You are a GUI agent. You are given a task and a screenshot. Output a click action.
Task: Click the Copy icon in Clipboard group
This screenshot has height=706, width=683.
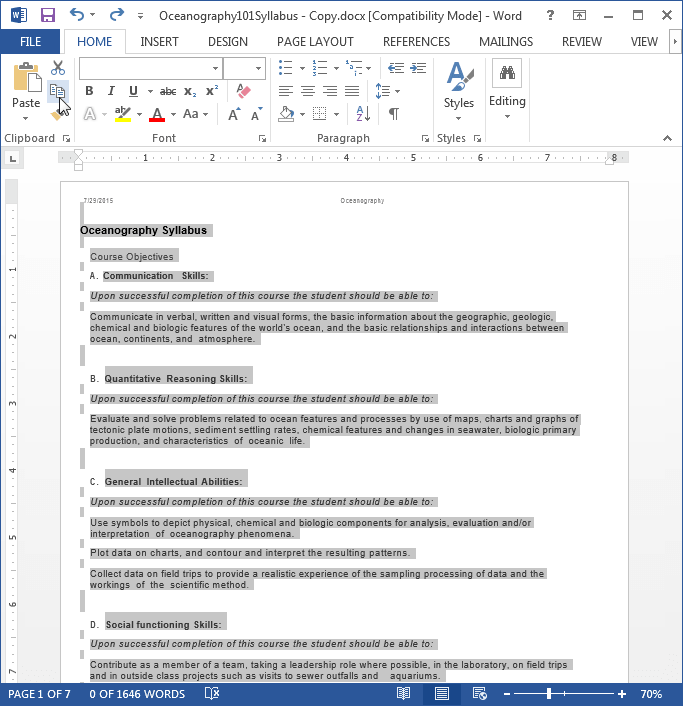pos(58,91)
